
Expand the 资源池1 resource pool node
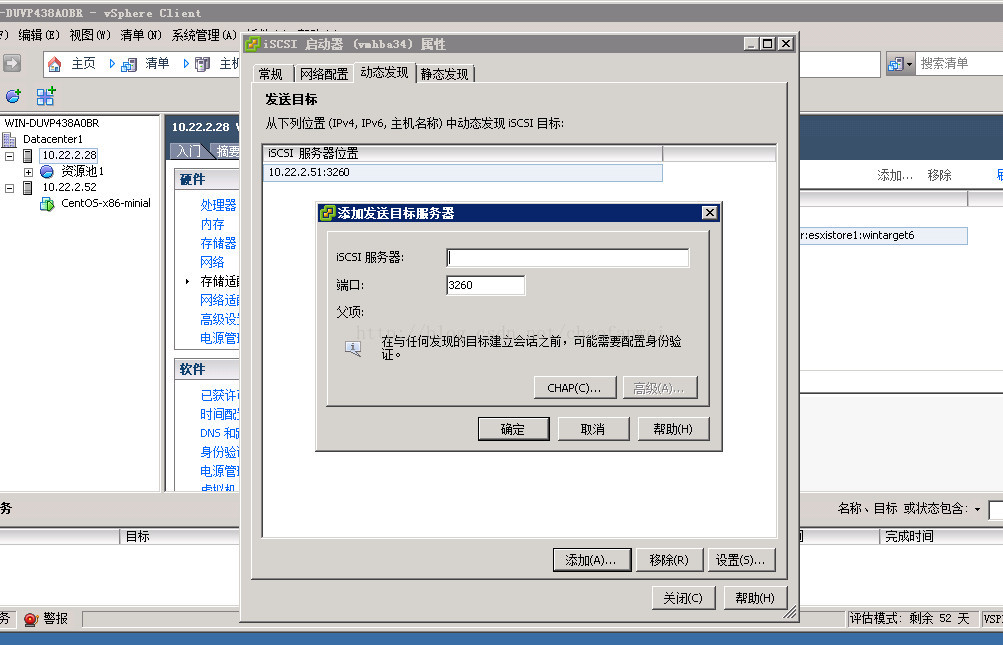pos(28,171)
